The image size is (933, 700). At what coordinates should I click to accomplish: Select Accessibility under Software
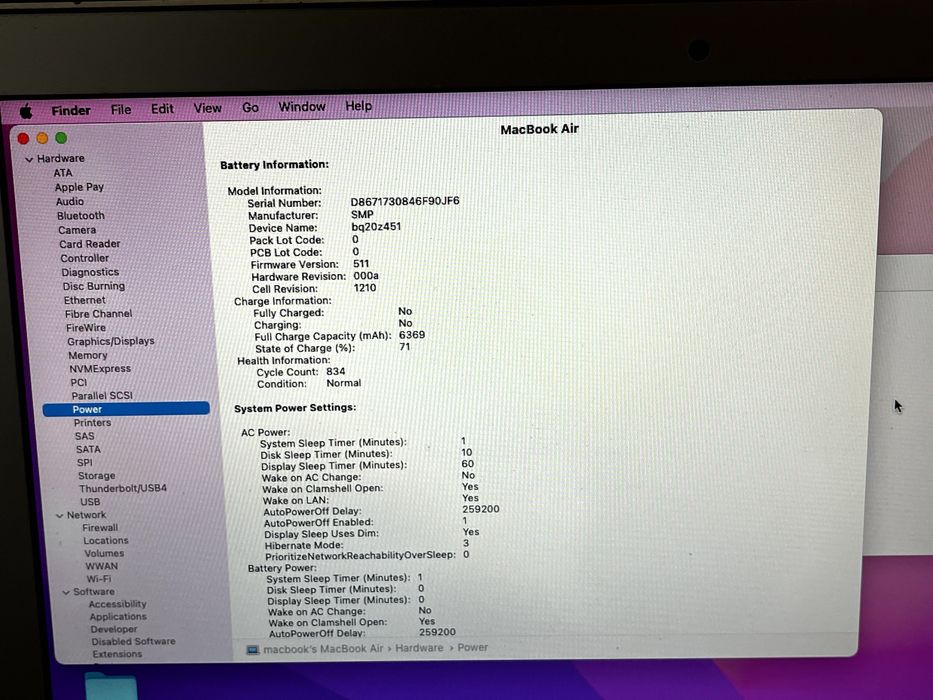click(117, 604)
